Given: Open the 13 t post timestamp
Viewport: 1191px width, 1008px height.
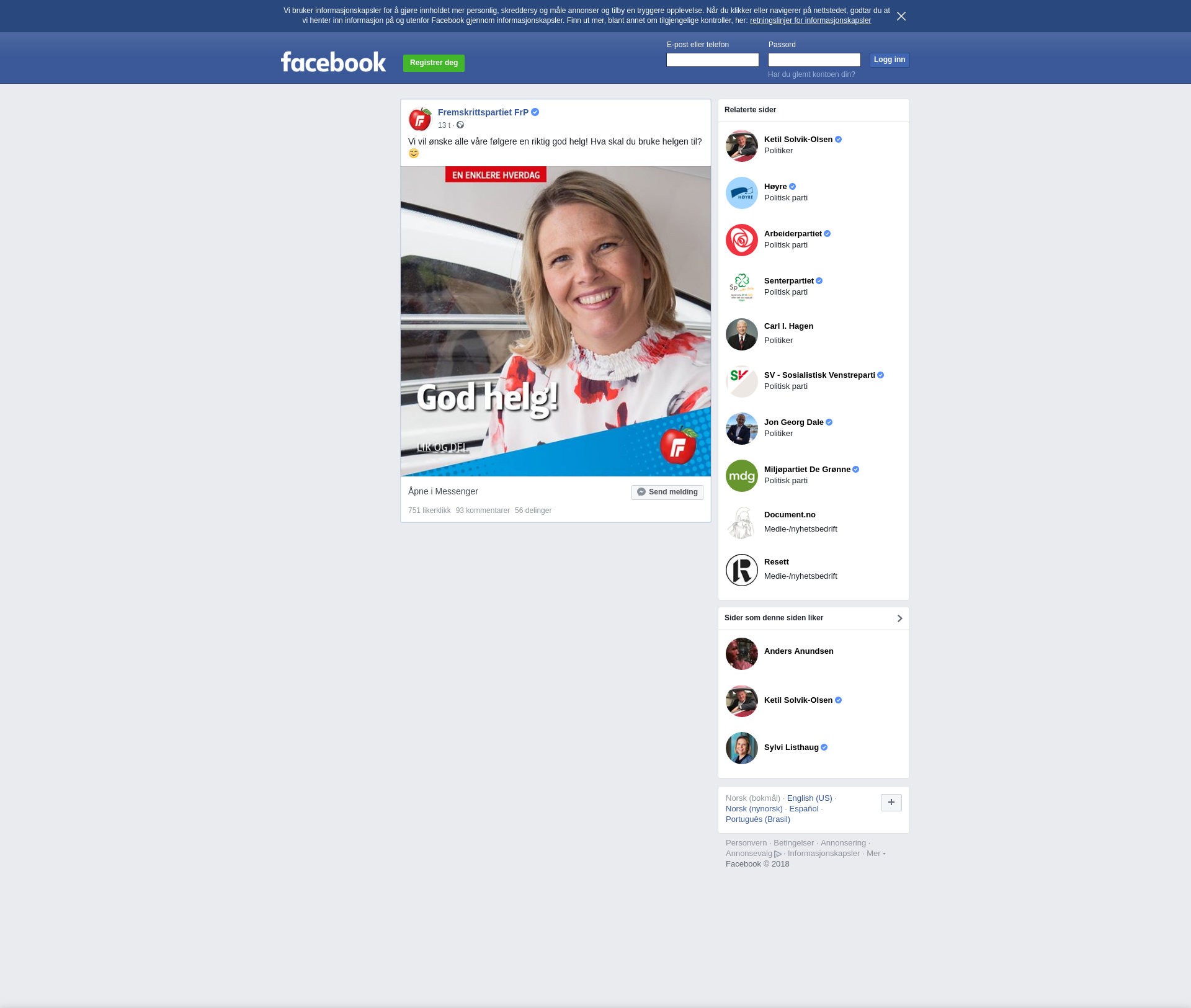Looking at the screenshot, I should 444,125.
